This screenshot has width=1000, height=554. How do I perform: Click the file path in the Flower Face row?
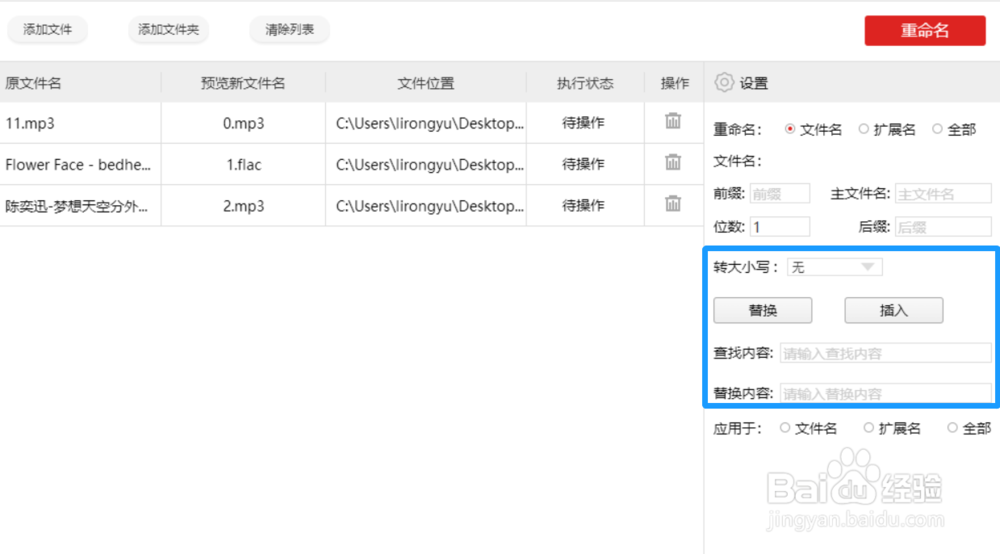click(430, 164)
